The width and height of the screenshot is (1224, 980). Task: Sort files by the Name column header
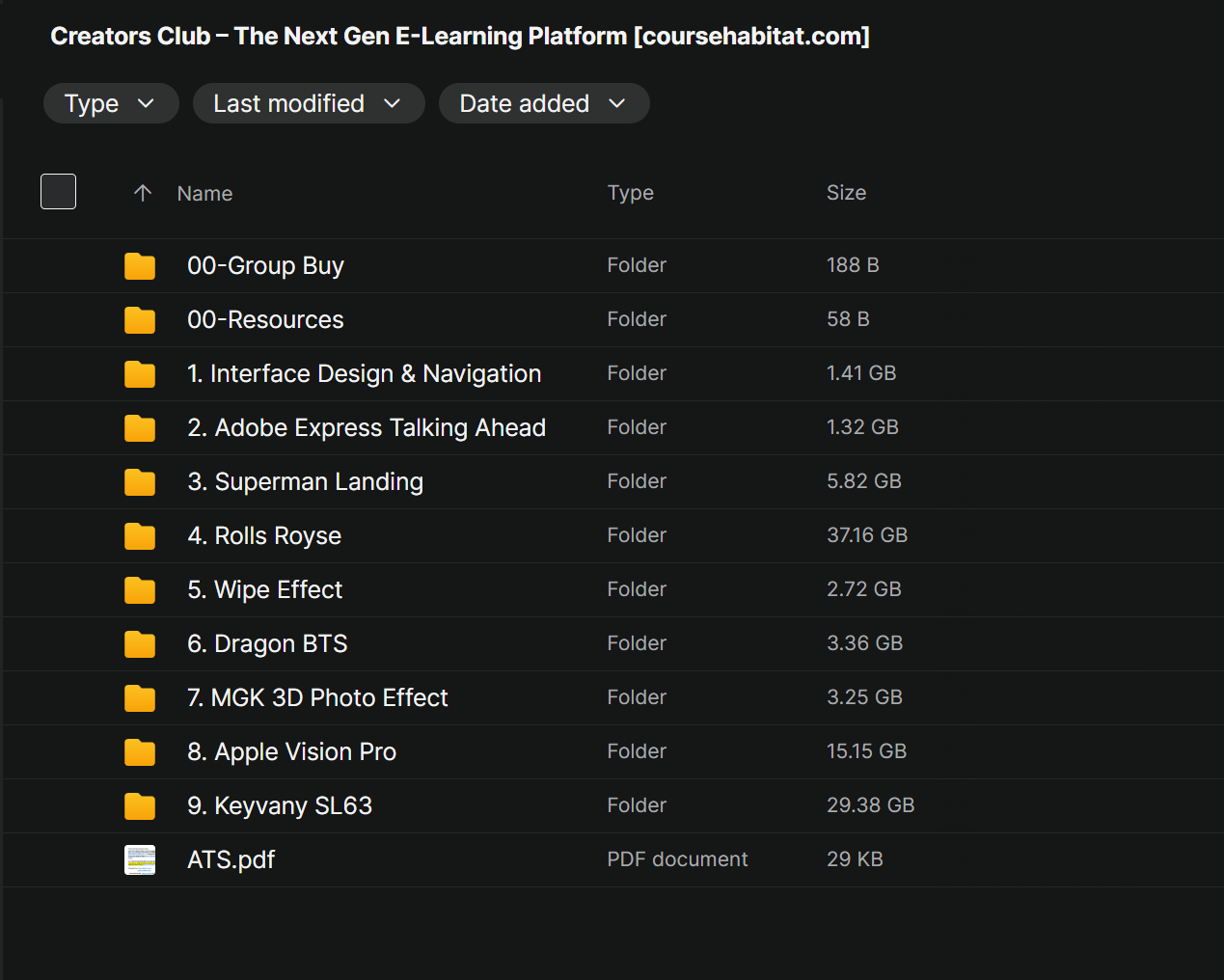click(204, 194)
